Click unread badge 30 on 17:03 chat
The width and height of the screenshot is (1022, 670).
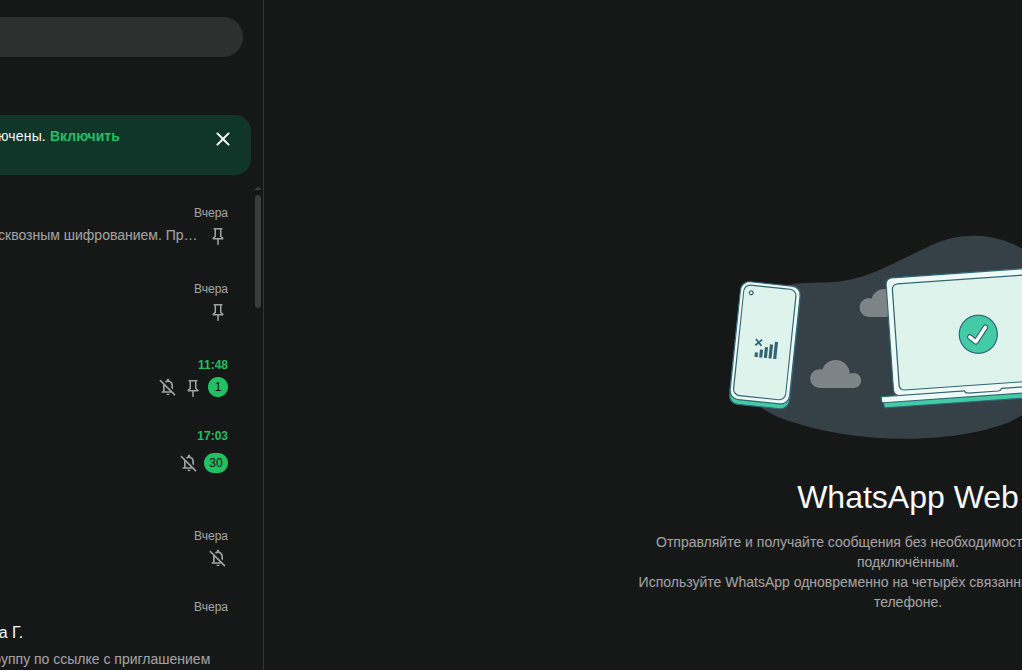coord(216,463)
